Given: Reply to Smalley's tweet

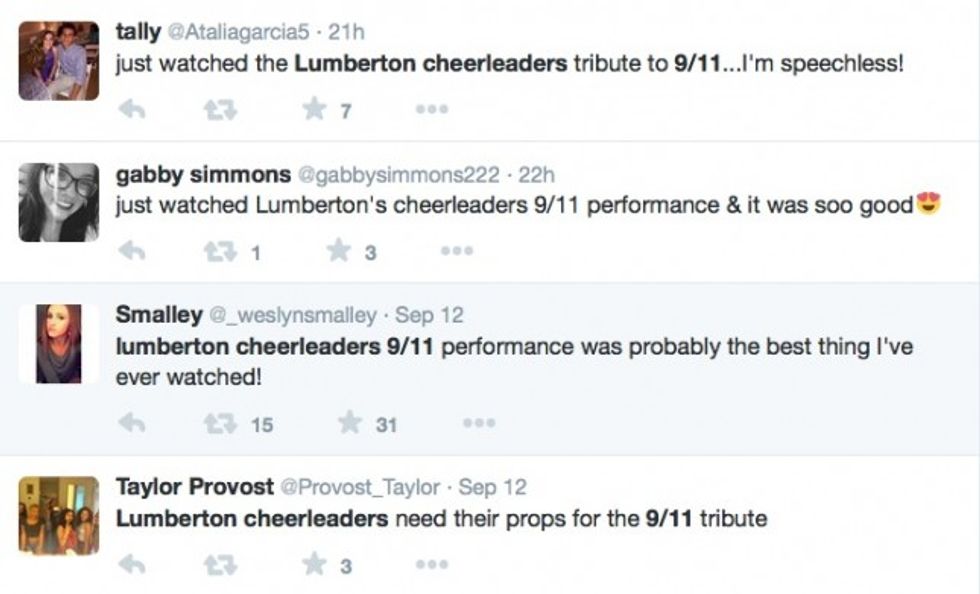Looking at the screenshot, I should click(132, 424).
